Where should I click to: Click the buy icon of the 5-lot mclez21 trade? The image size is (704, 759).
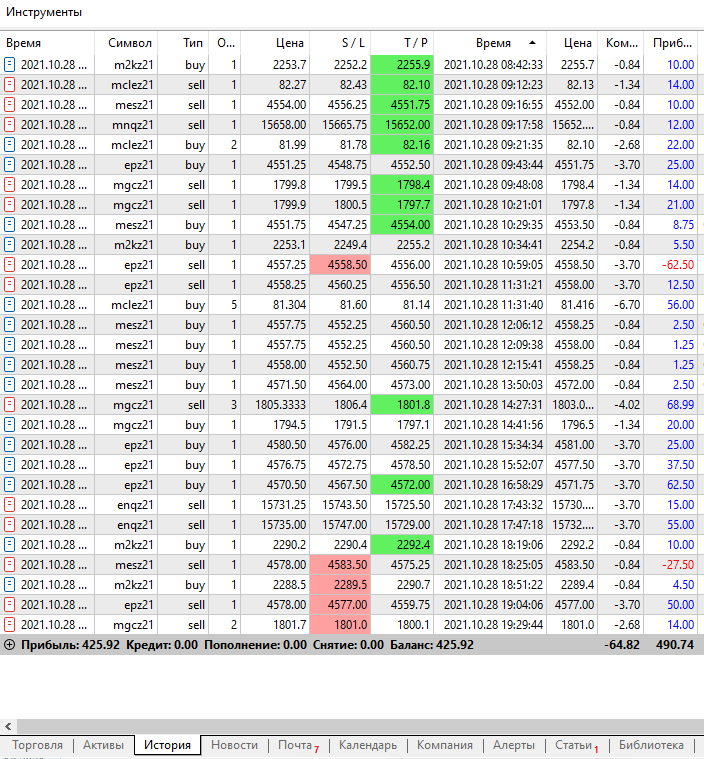[x=9, y=304]
